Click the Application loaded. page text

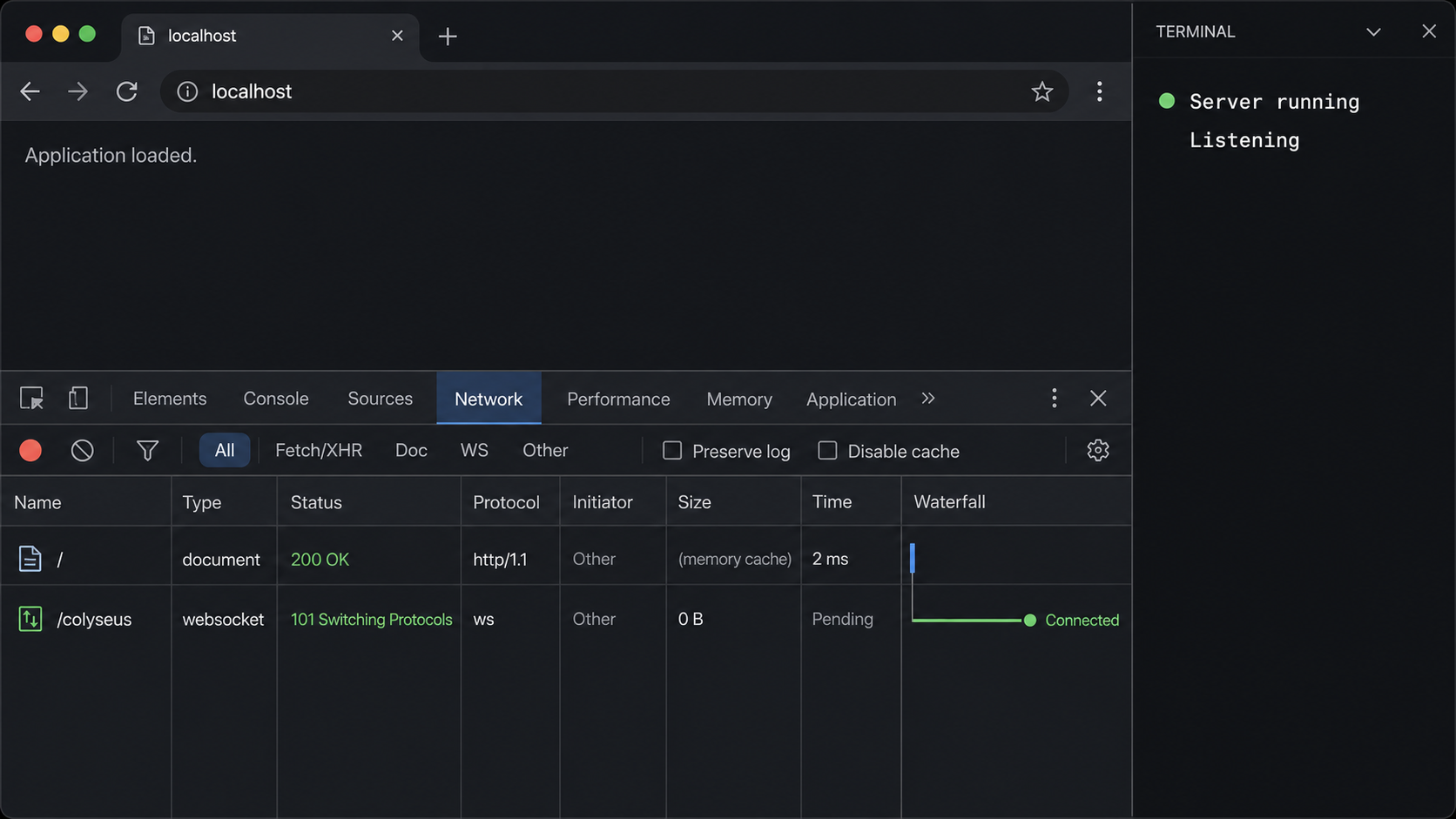(111, 155)
